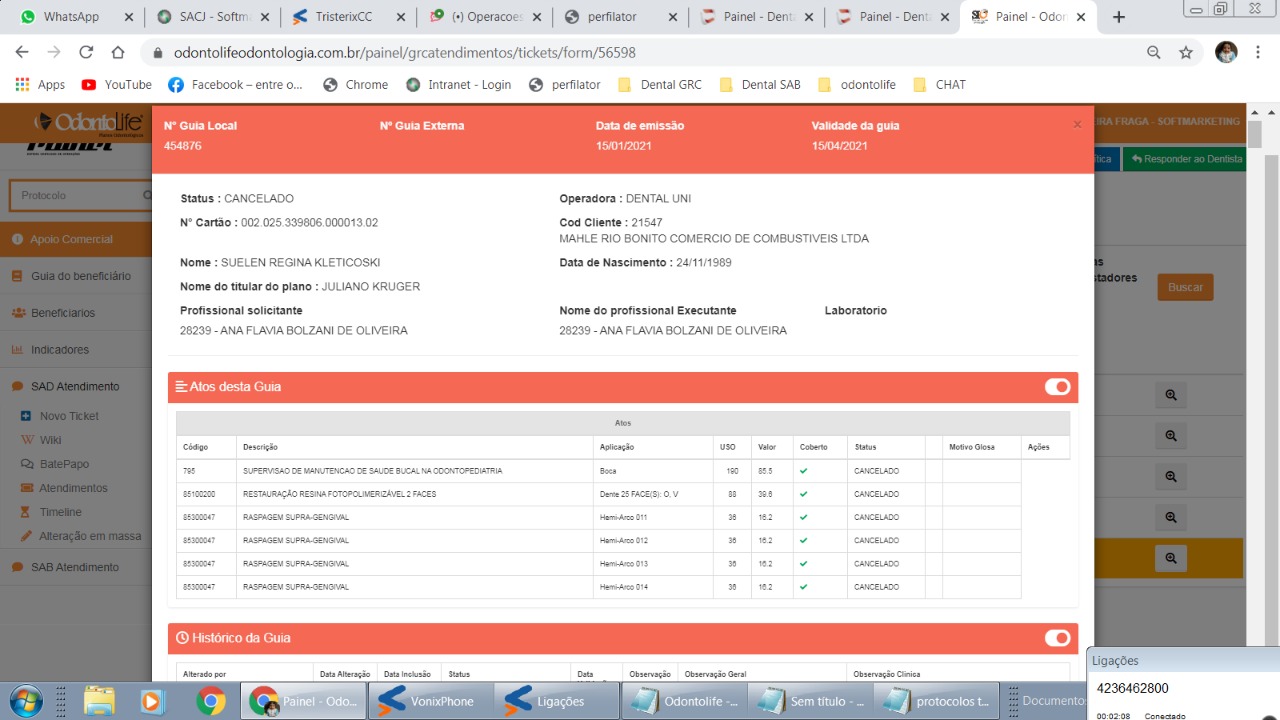This screenshot has height=720, width=1280.
Task: Click the browser home icon
Action: click(118, 52)
